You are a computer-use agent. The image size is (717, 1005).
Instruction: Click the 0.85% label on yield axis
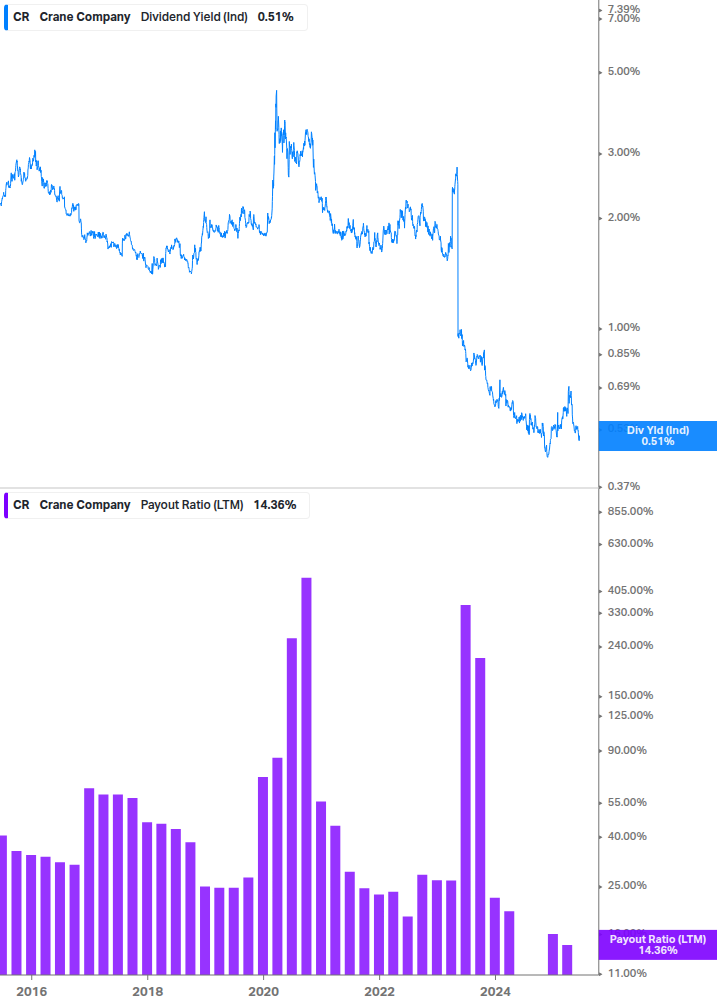click(623, 353)
